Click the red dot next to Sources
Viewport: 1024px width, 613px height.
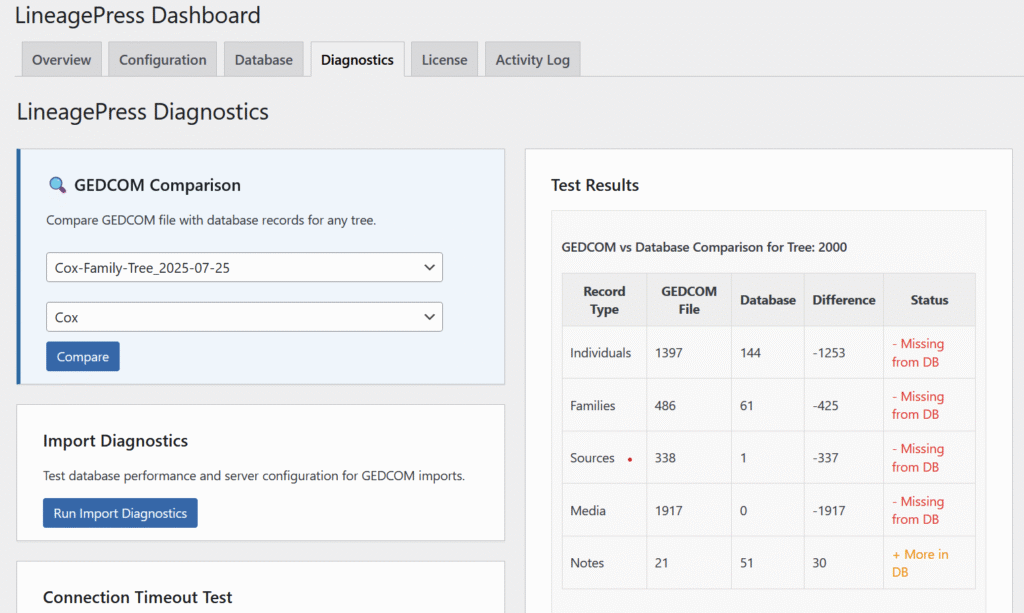[x=630, y=460]
